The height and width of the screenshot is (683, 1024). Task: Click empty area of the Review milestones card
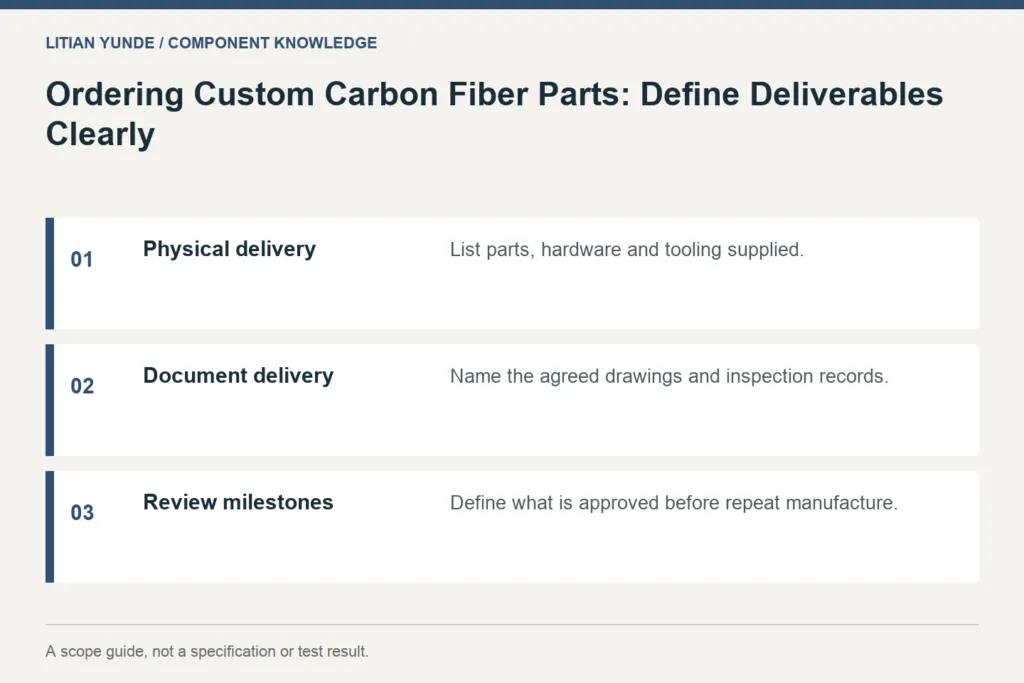653,554
